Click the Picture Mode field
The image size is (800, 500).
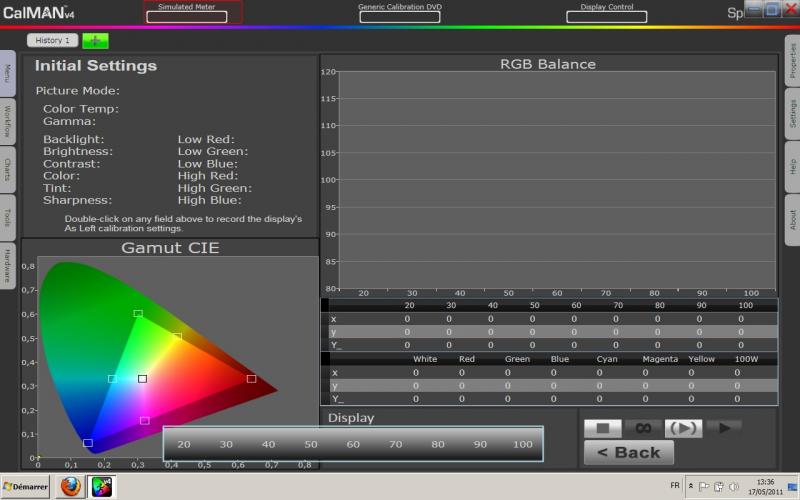pos(78,91)
